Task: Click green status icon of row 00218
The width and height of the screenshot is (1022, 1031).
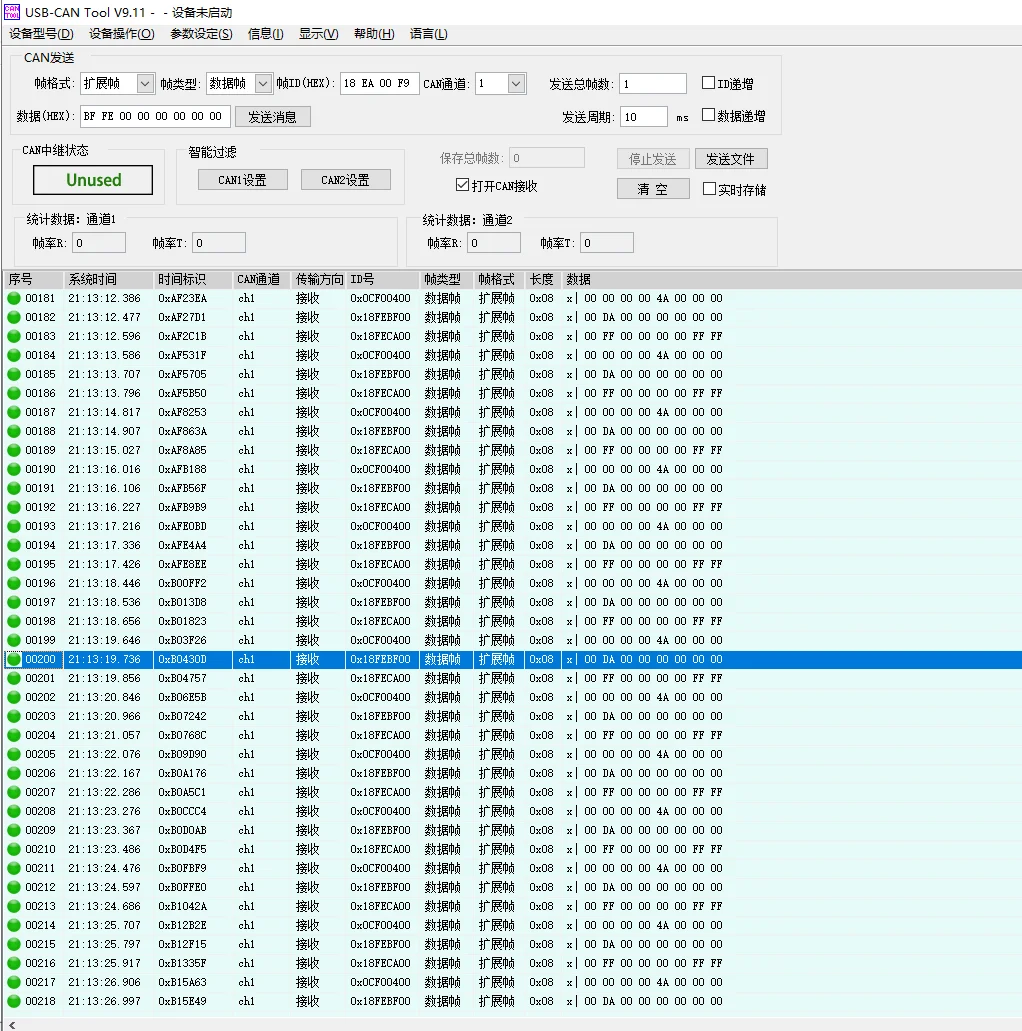Action: [14, 1001]
